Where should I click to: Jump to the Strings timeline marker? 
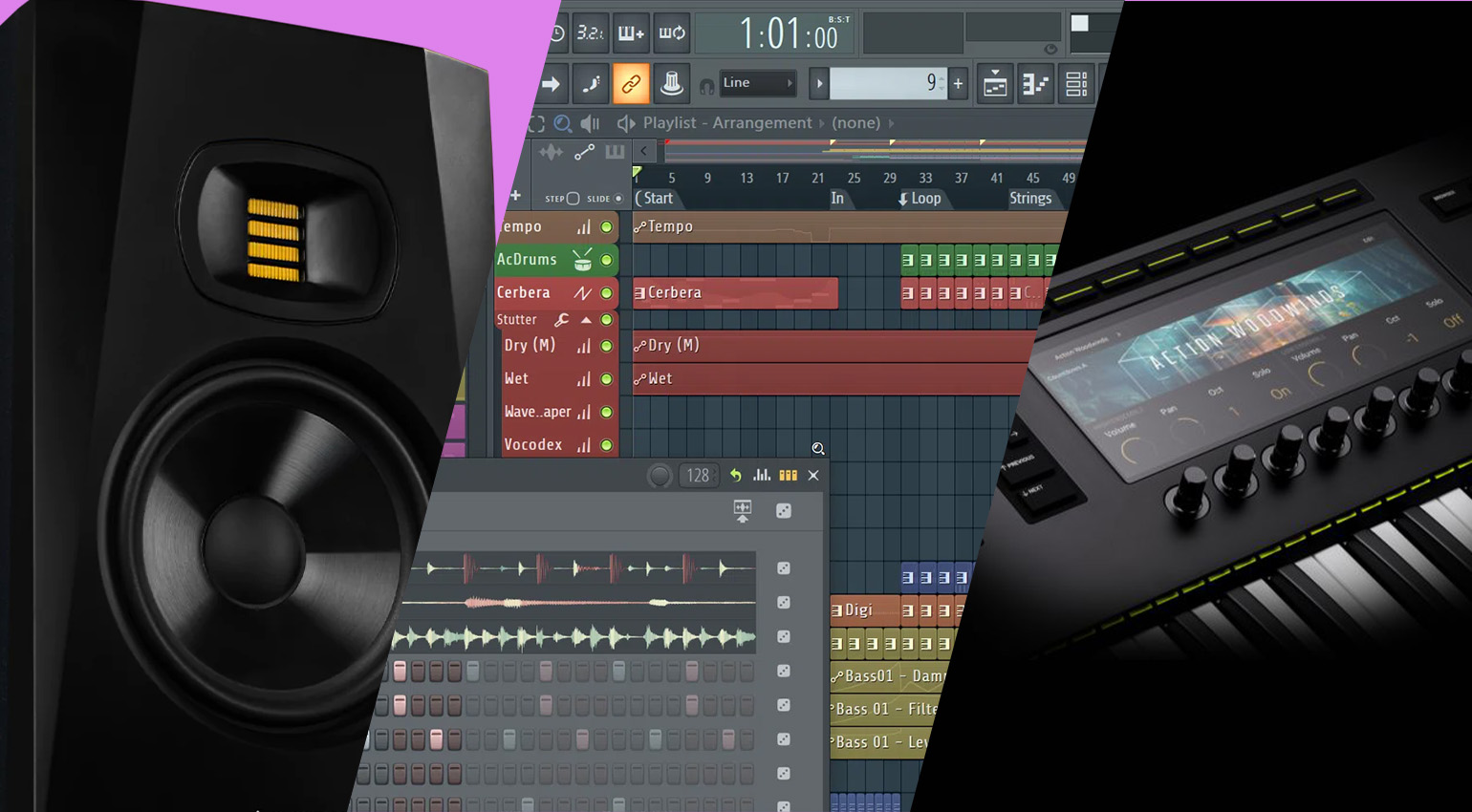pyautogui.click(x=1029, y=199)
